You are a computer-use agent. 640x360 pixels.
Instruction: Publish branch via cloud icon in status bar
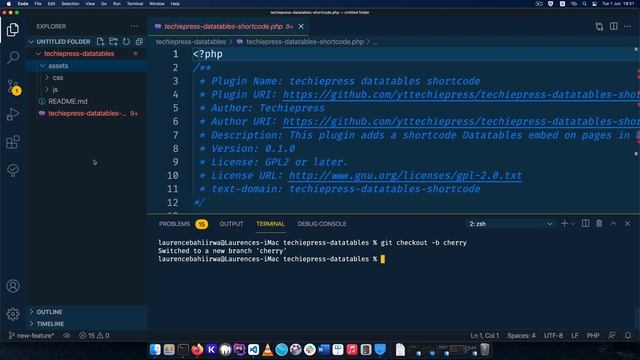coord(67,336)
